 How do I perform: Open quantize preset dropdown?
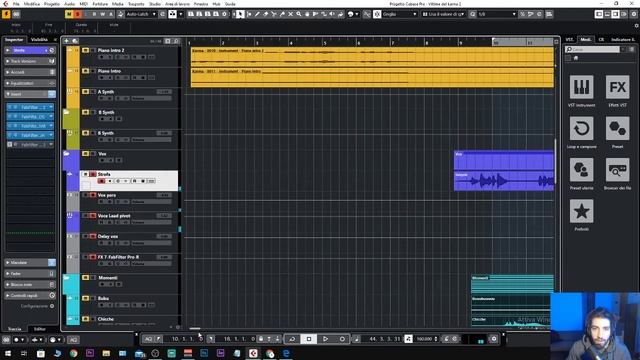tap(497, 14)
